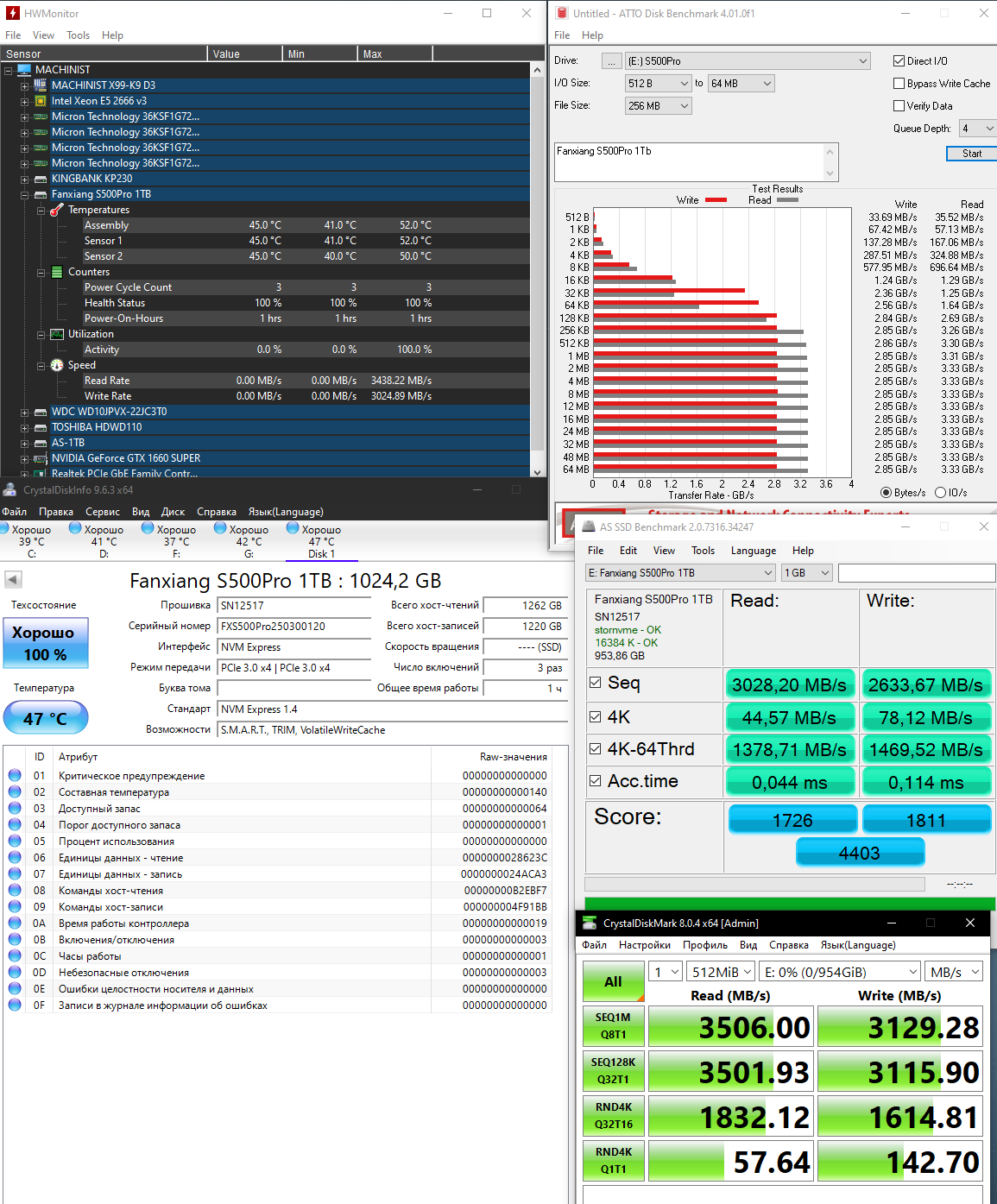Click the CrystalDiskMark title bar icon
Image resolution: width=997 pixels, height=1204 pixels.
point(590,923)
